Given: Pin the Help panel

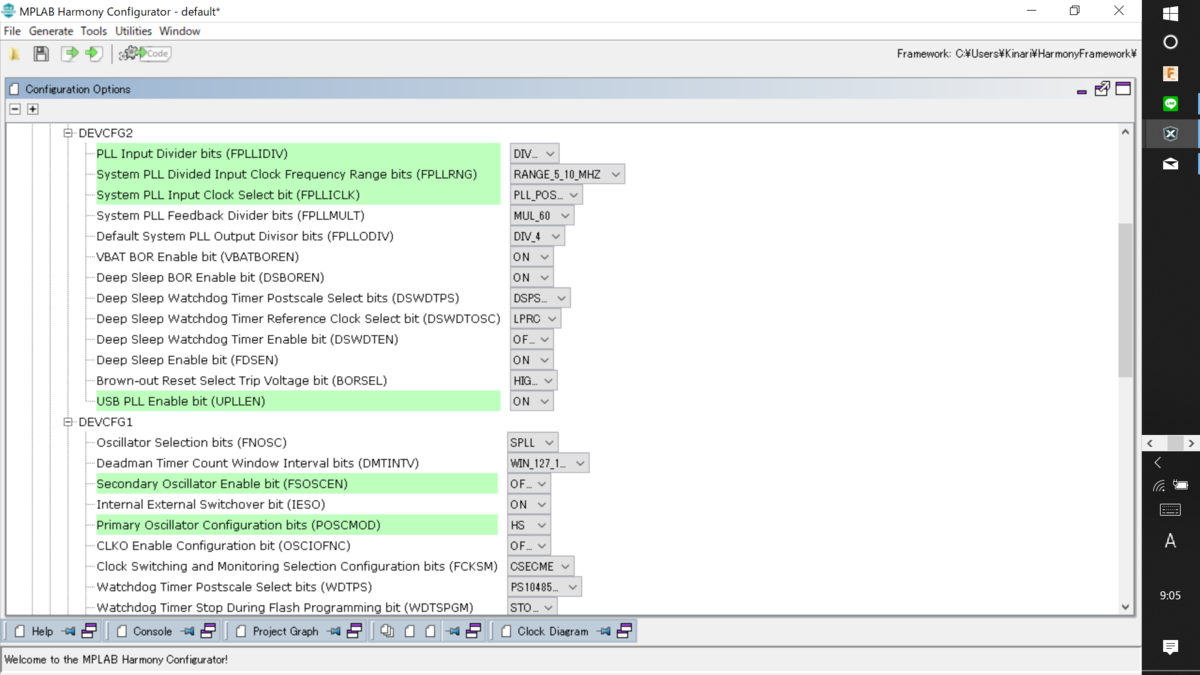Looking at the screenshot, I should point(68,631).
